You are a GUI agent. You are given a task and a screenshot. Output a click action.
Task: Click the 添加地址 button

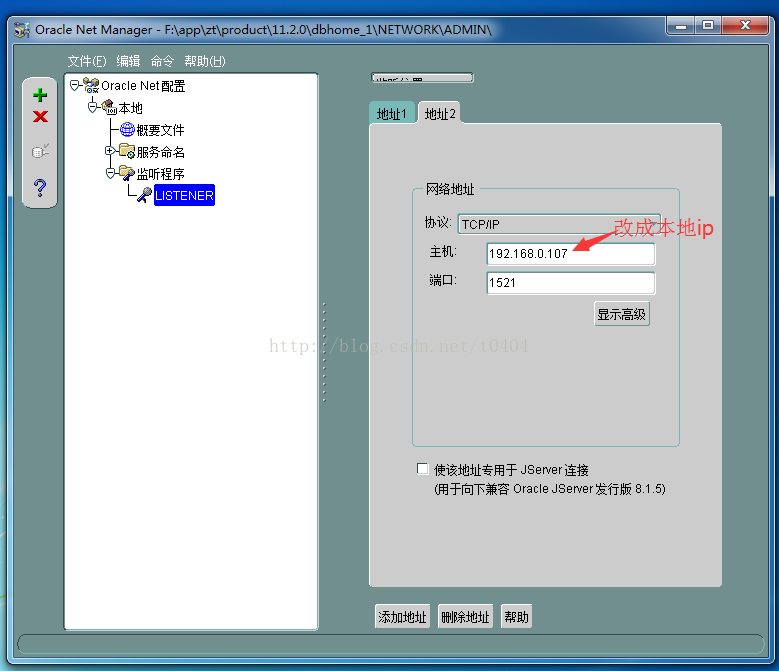[402, 616]
